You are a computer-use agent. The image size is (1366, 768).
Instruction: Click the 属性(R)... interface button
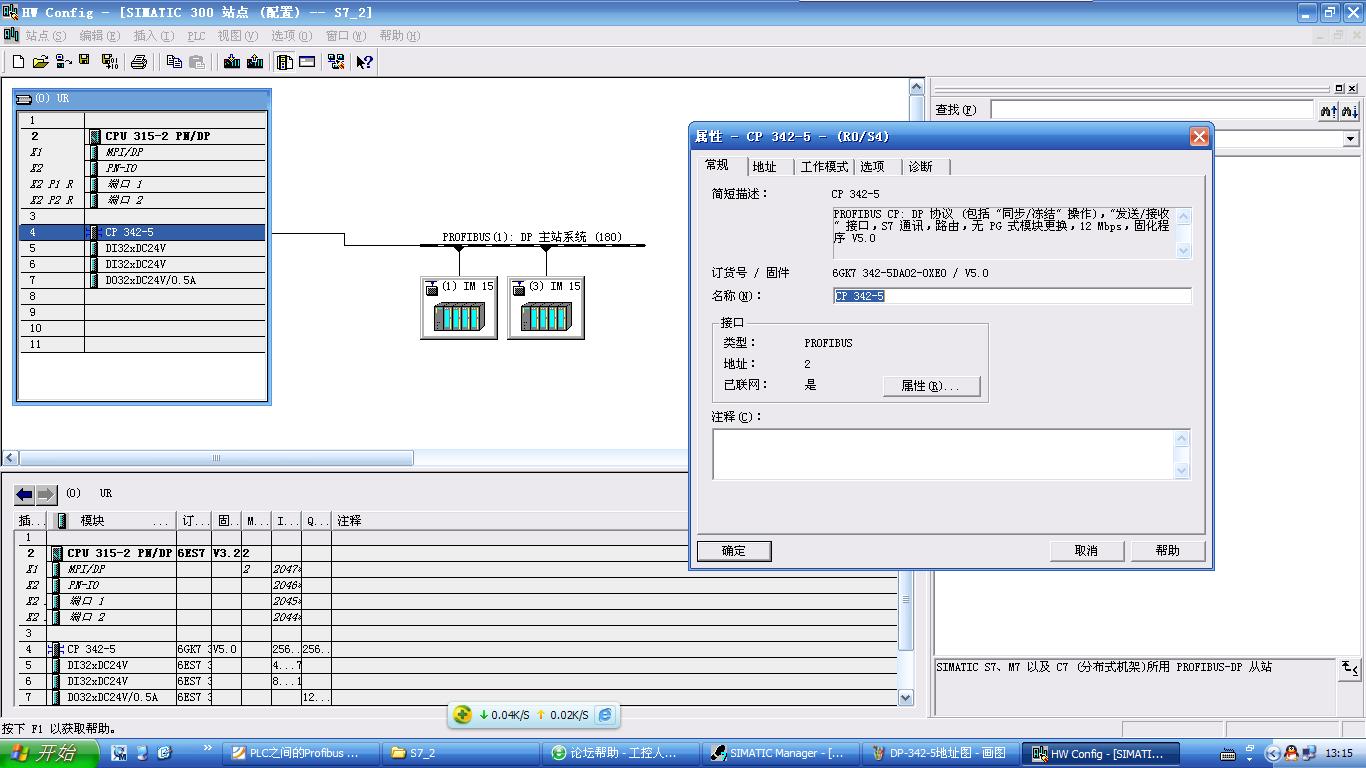[x=931, y=386]
